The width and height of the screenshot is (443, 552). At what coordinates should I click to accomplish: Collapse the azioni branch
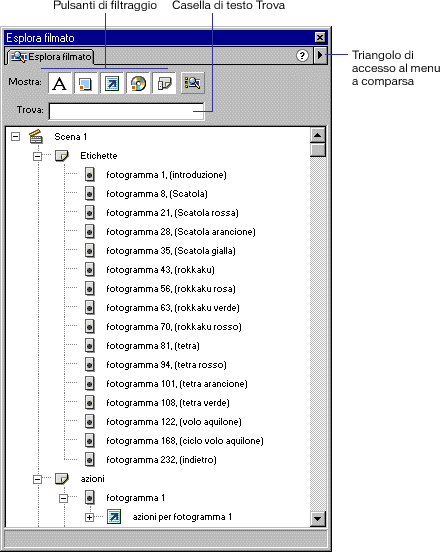tap(37, 479)
